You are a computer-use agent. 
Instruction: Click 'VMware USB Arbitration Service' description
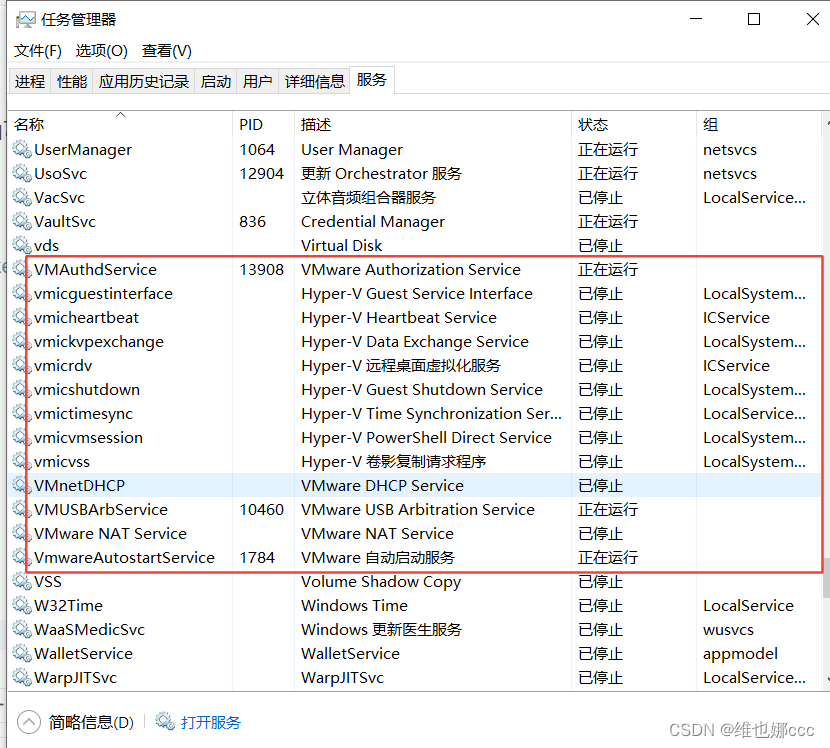418,509
